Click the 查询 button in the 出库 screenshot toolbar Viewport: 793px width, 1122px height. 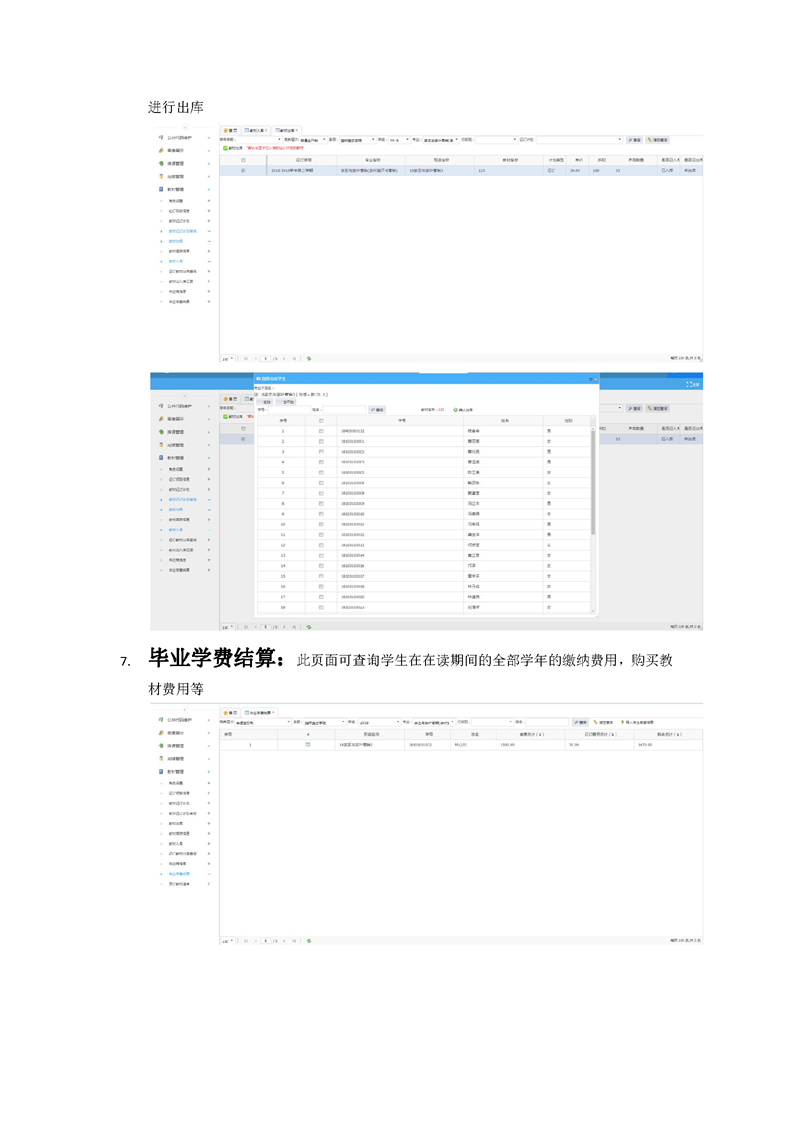pyautogui.click(x=634, y=140)
